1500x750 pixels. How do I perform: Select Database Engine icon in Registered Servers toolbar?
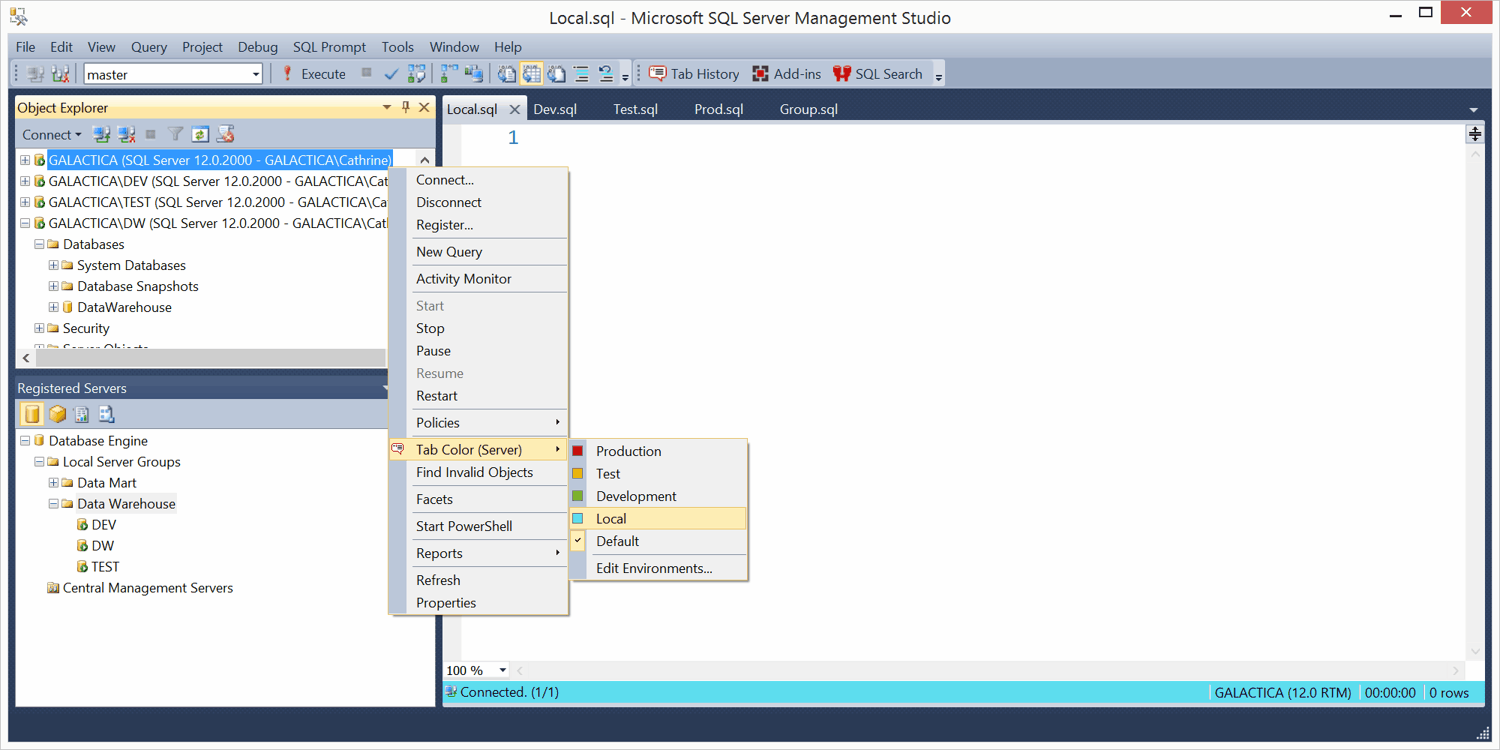coord(32,414)
